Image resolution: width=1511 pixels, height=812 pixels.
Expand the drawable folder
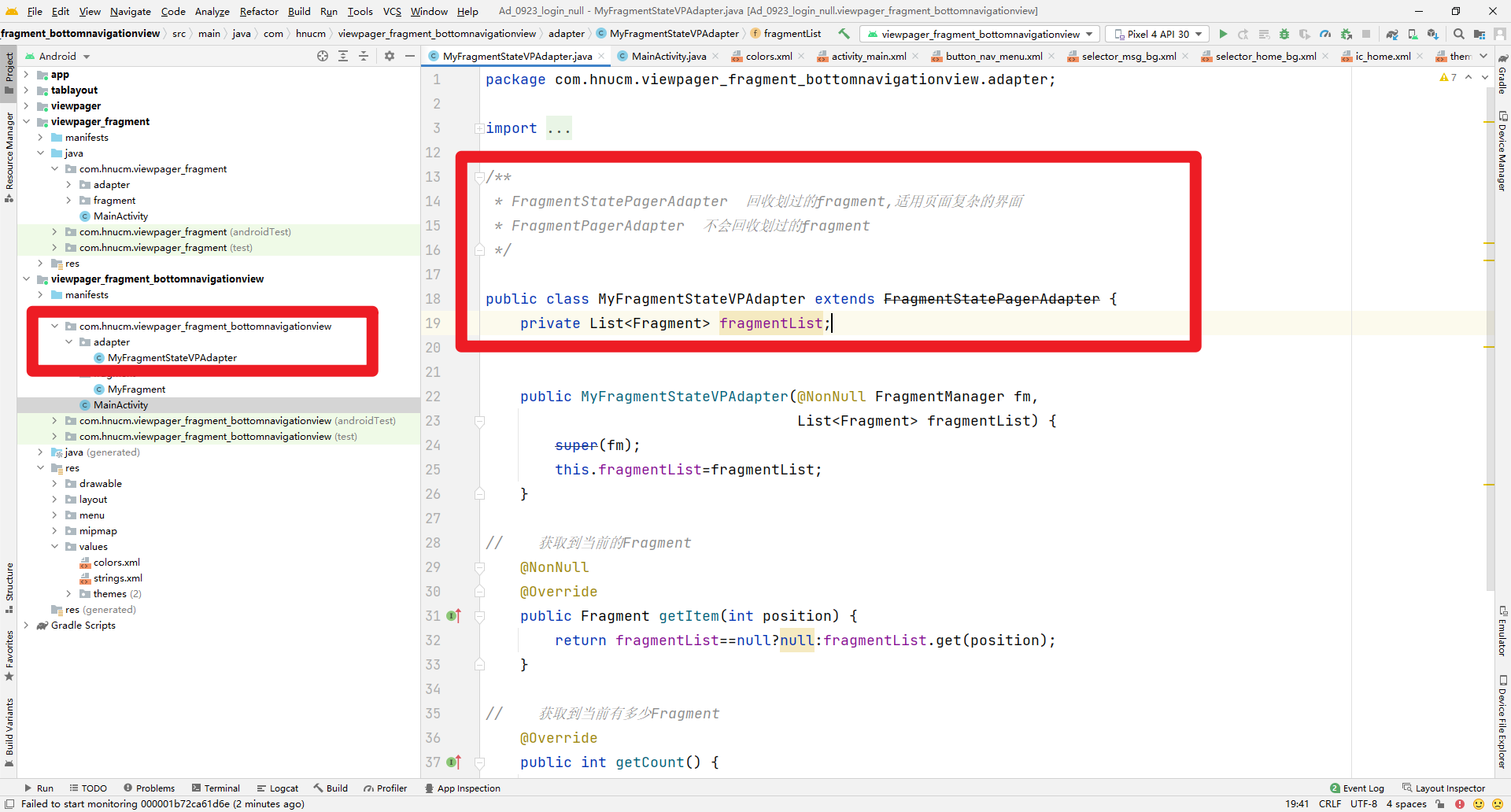click(x=54, y=483)
